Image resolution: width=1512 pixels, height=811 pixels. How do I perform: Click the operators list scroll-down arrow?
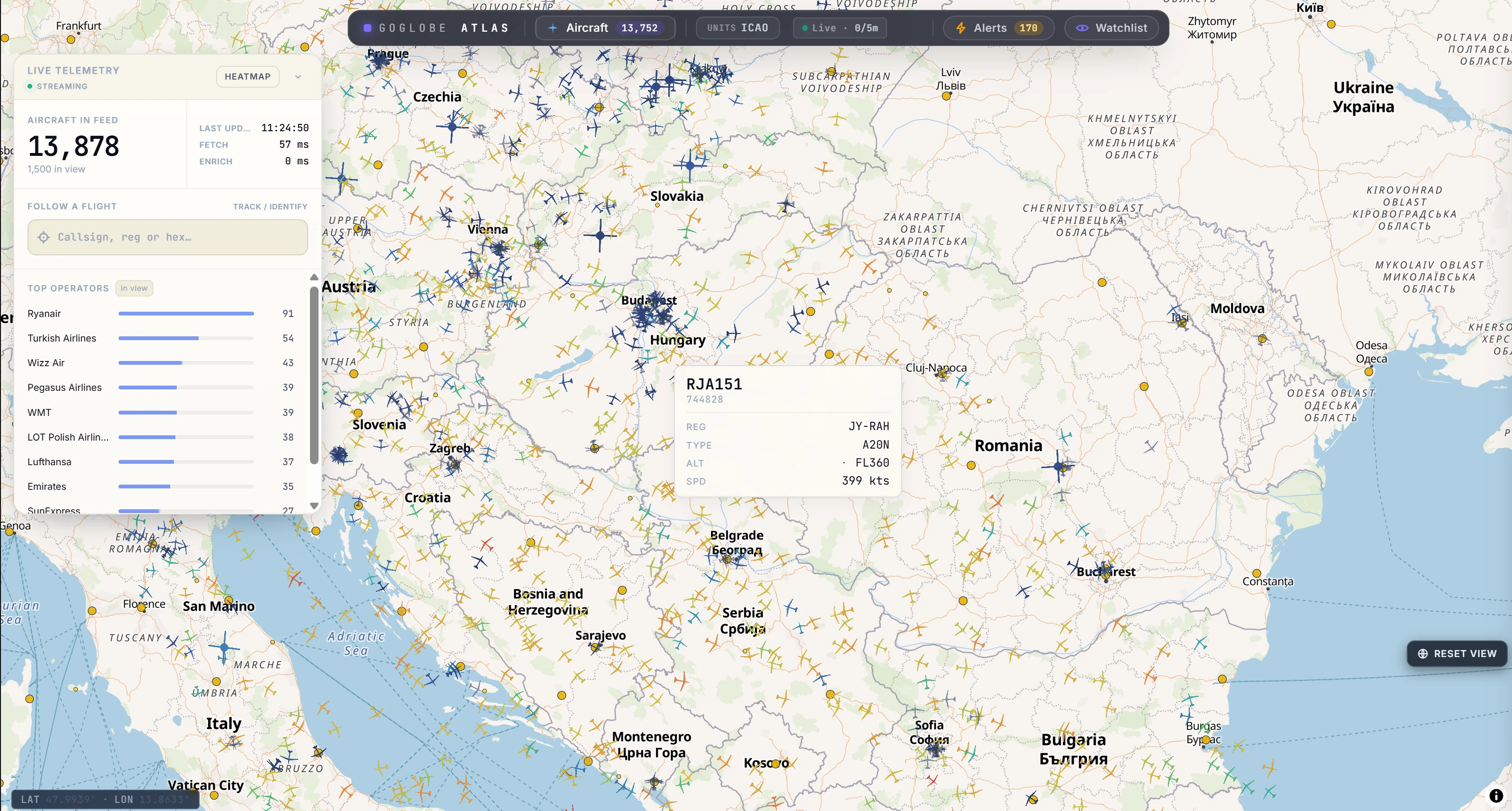click(314, 506)
